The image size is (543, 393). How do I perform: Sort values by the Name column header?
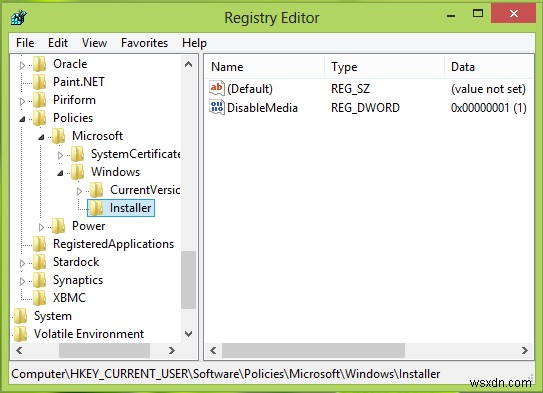(x=265, y=67)
